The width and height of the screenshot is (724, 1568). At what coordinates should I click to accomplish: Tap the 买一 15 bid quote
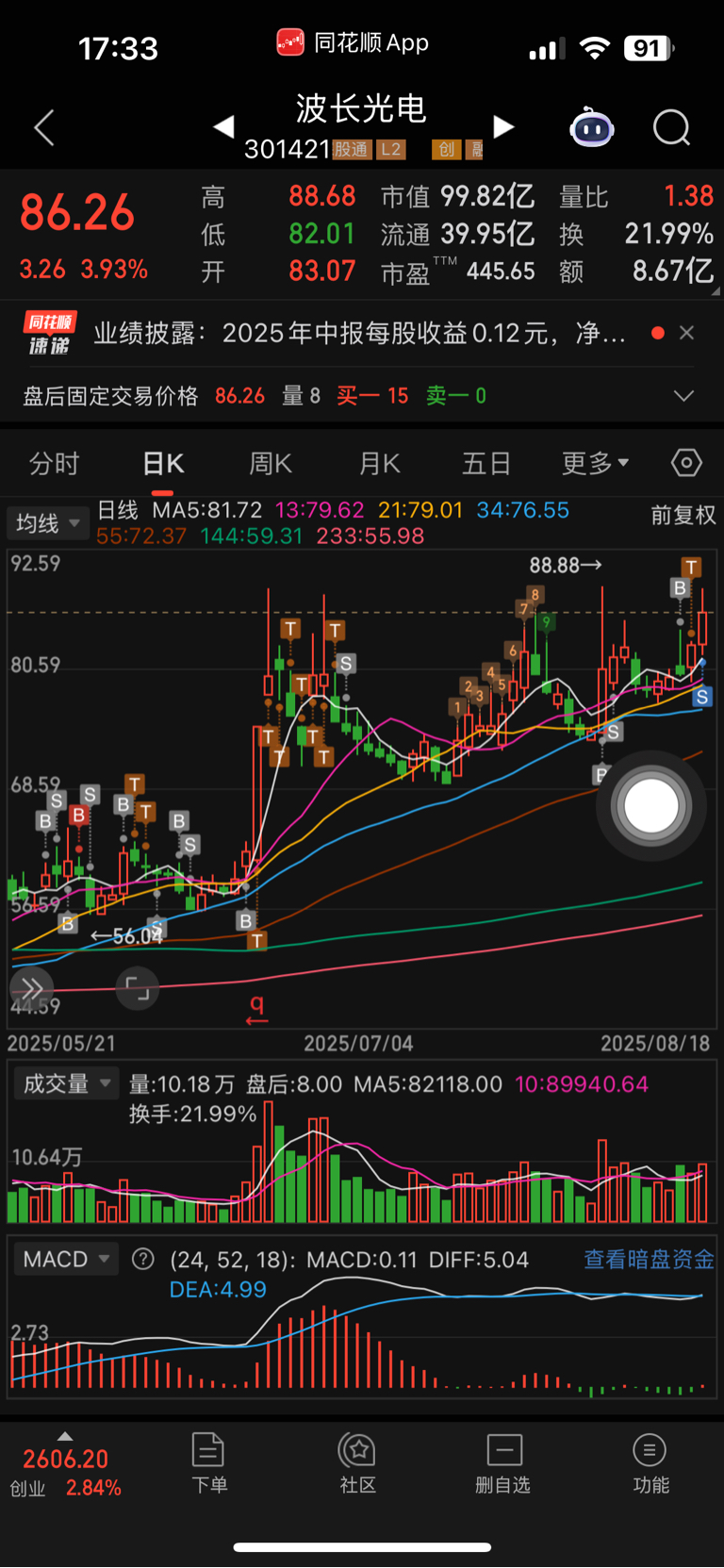click(x=373, y=396)
